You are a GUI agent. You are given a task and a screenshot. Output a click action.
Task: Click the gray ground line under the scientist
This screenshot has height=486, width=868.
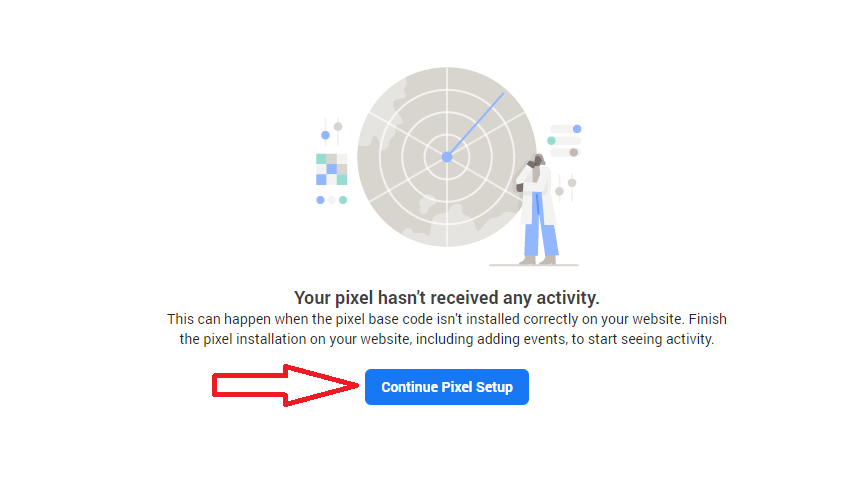click(x=533, y=265)
